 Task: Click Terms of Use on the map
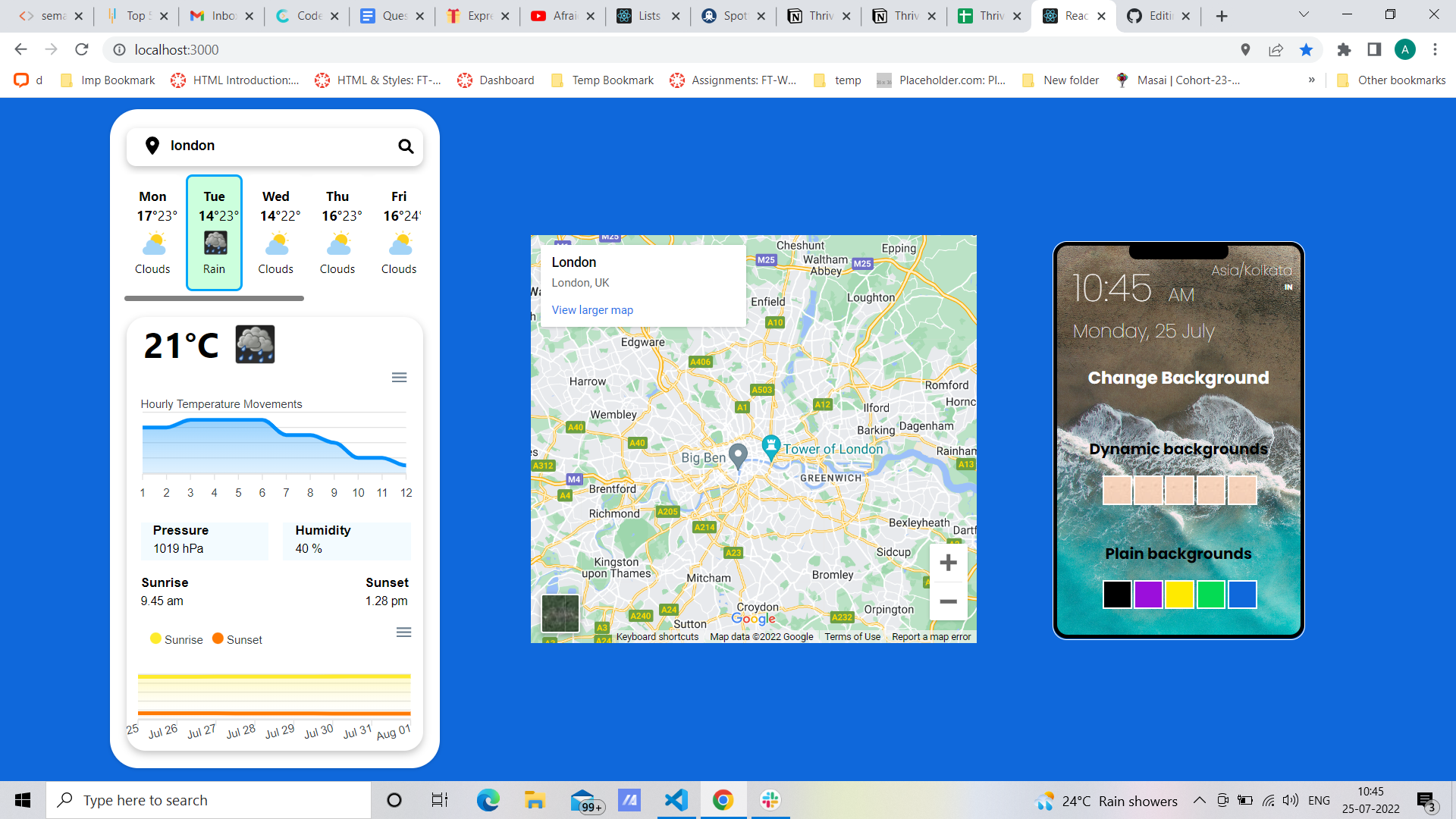852,637
